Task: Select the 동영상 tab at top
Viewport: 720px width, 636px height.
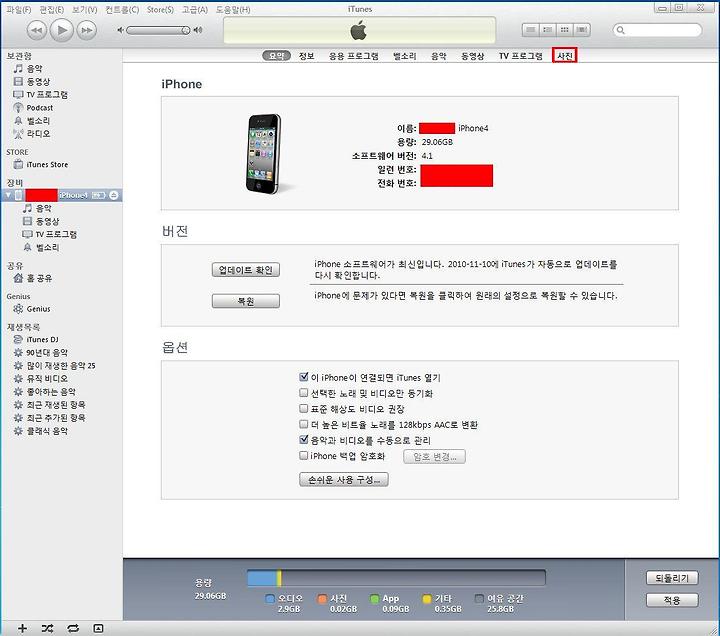Action: click(472, 56)
